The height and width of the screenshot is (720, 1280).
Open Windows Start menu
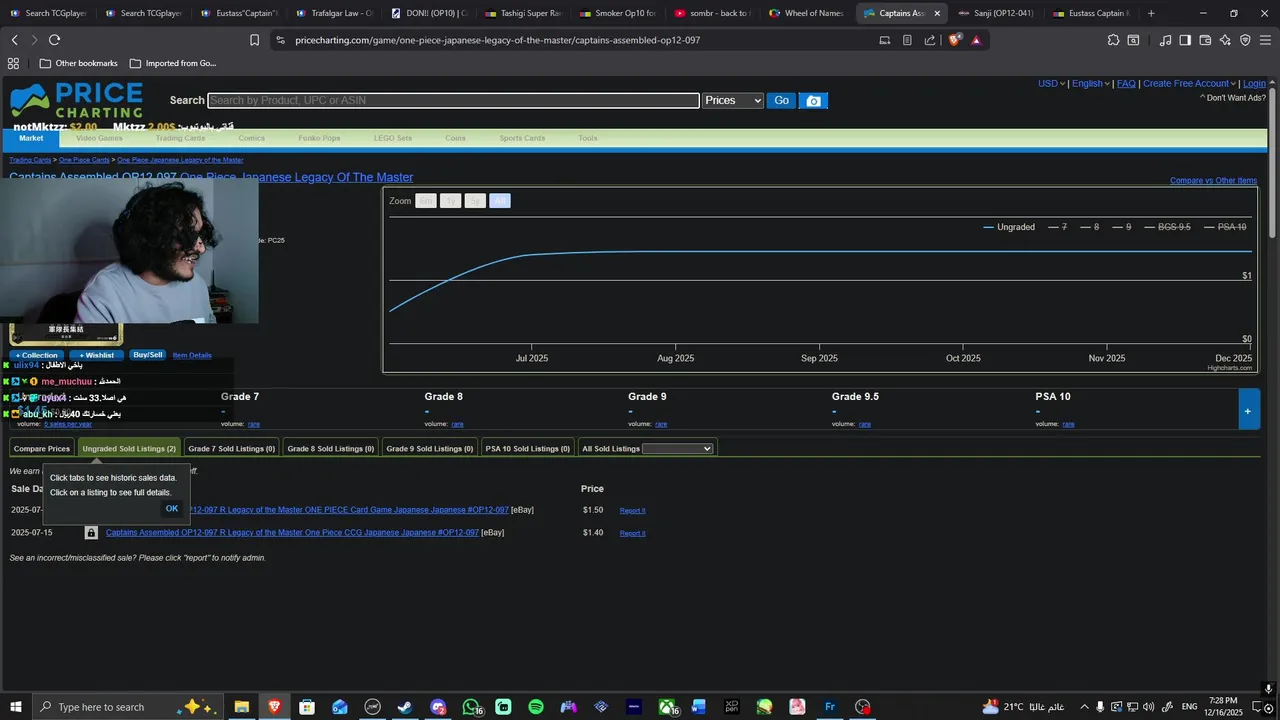pyautogui.click(x=16, y=707)
